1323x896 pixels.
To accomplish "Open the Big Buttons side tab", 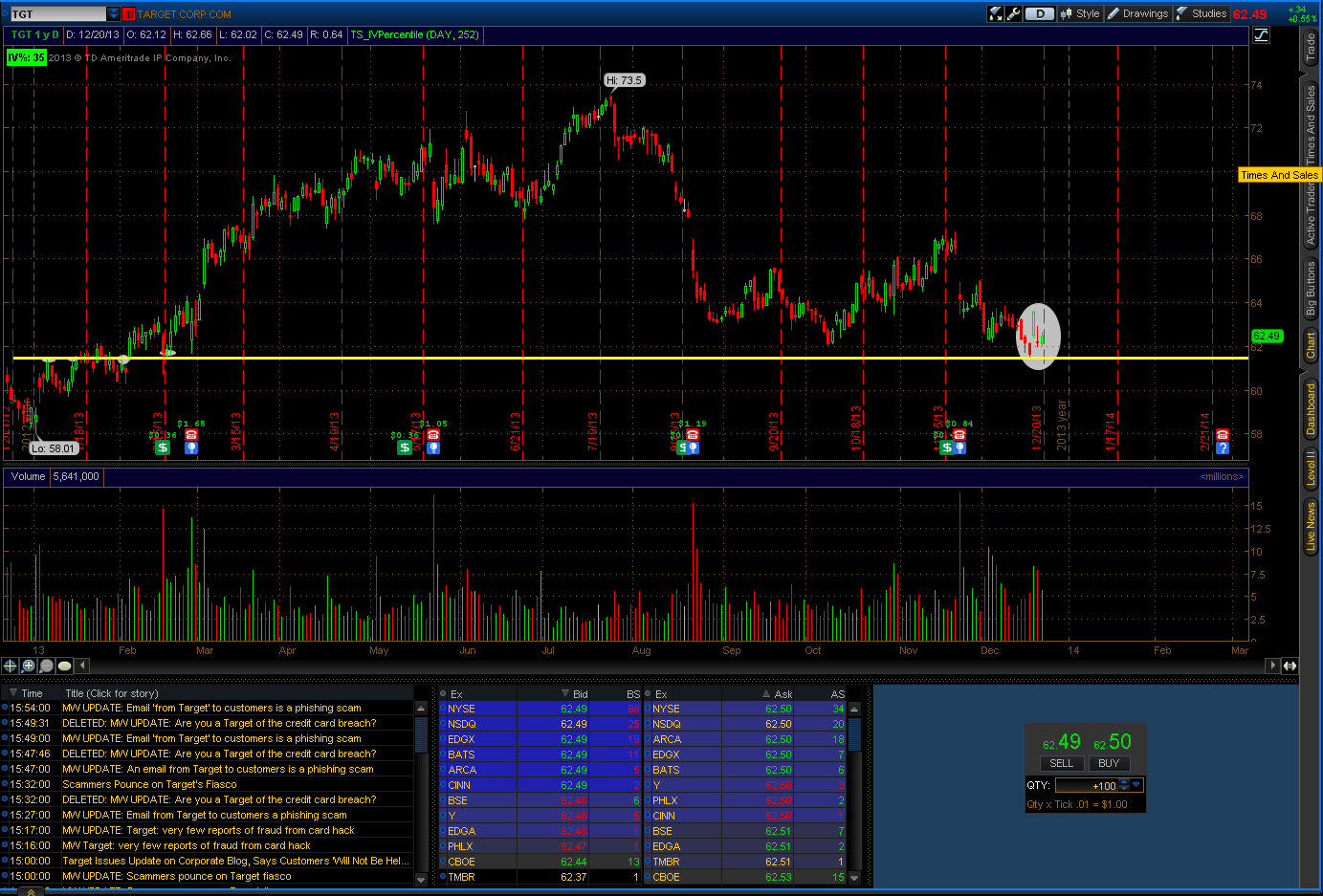I will (x=1311, y=288).
